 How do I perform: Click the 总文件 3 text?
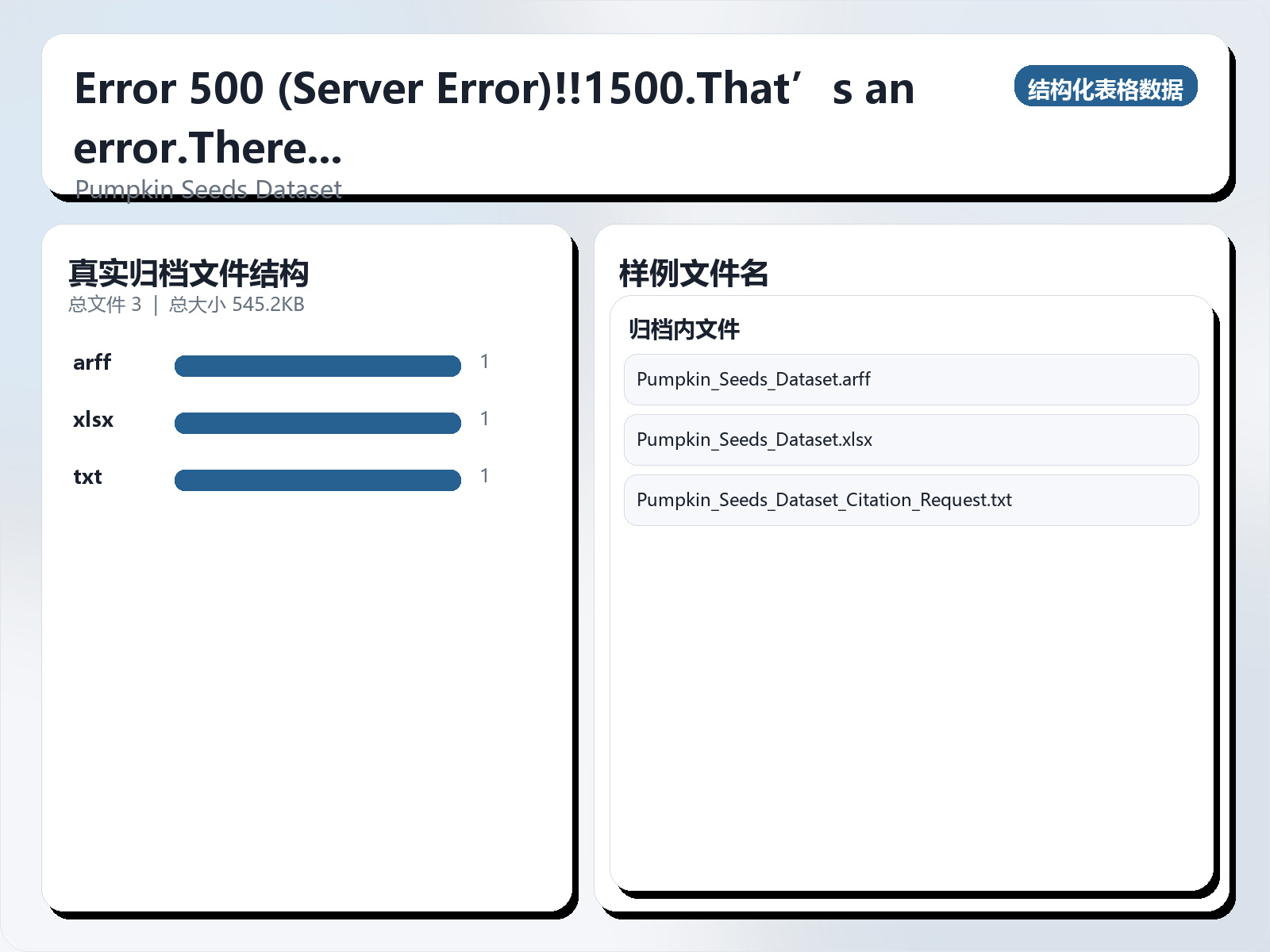[x=105, y=305]
